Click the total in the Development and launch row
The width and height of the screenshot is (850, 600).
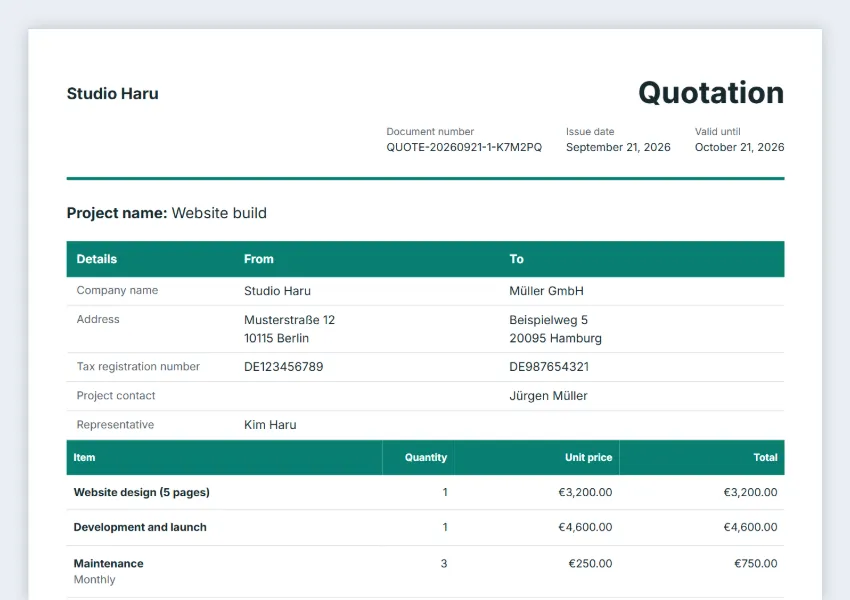click(750, 527)
